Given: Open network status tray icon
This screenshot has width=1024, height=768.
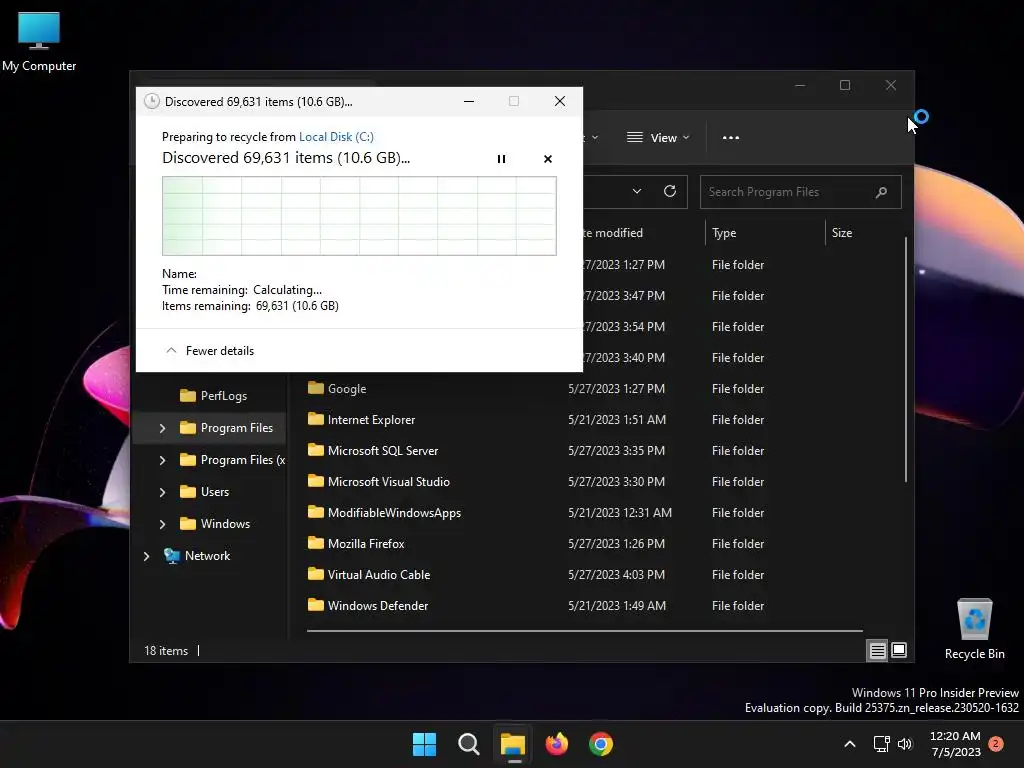Looking at the screenshot, I should (x=882, y=744).
